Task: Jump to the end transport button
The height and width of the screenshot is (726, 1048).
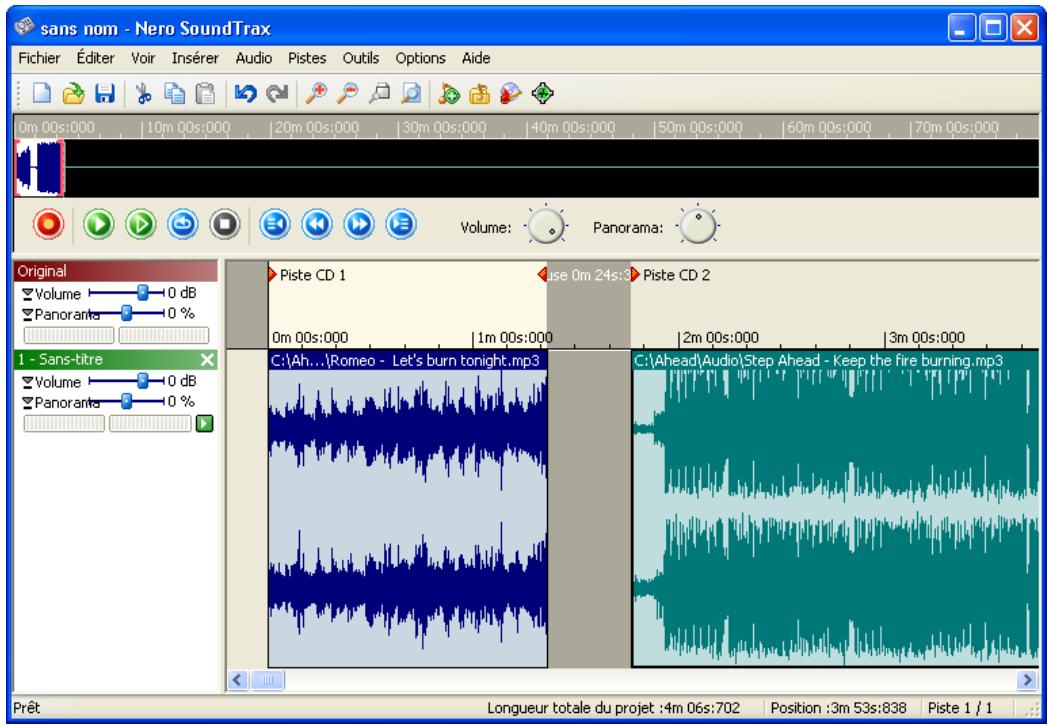Action: tap(401, 225)
